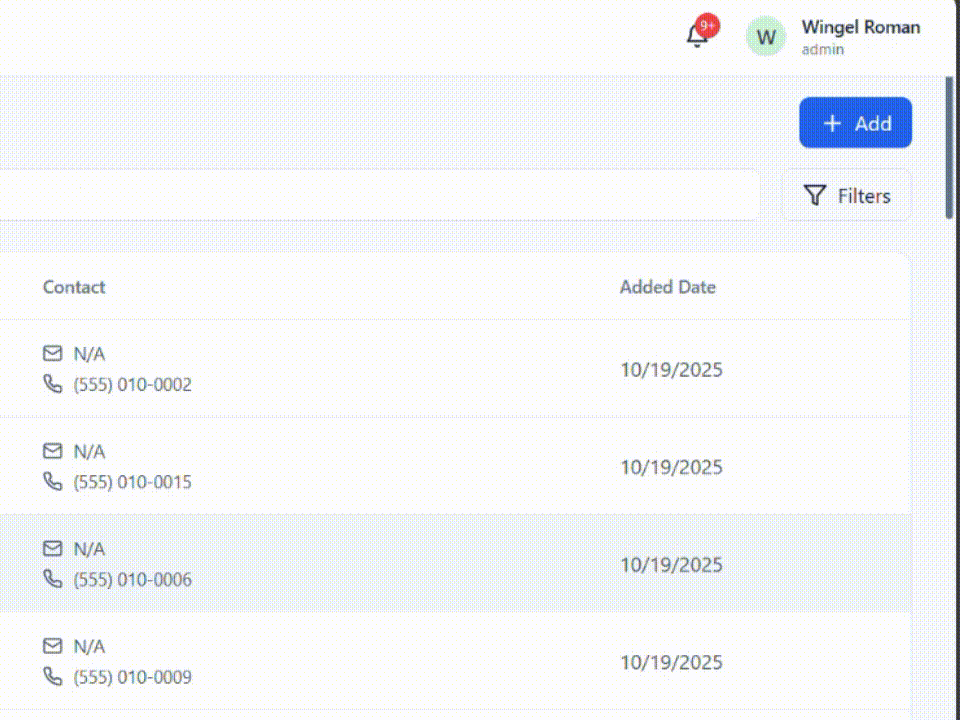Click the 9+ notification badge
This screenshot has width=960, height=720.
coord(708,25)
